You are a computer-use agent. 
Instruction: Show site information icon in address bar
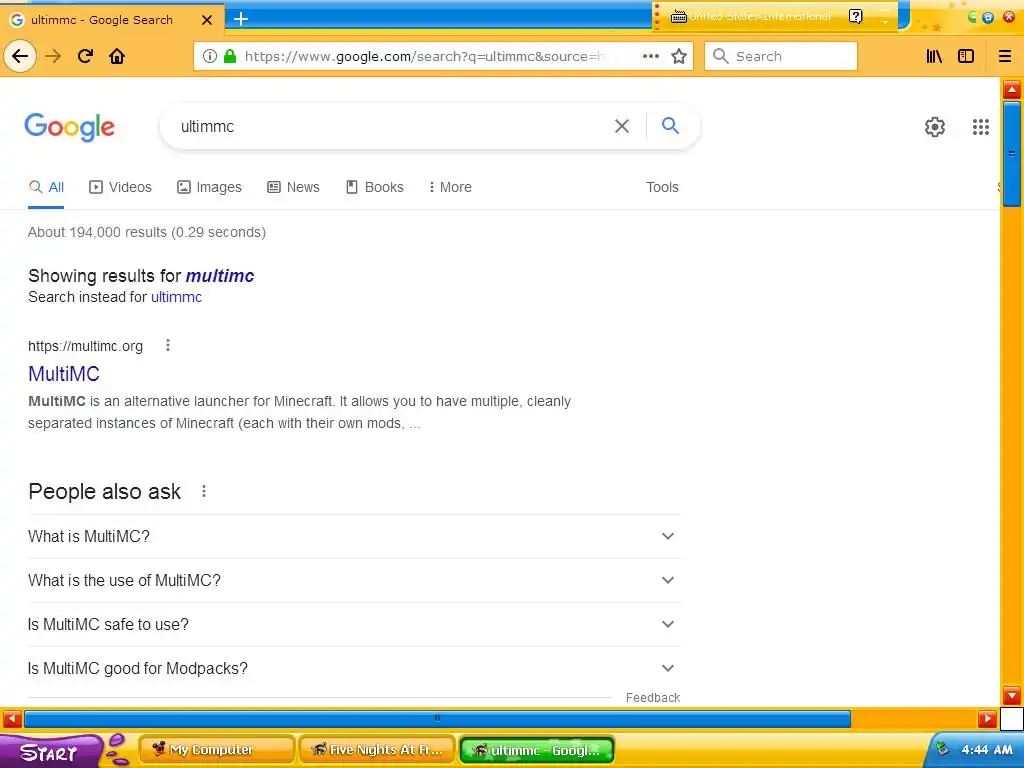click(x=210, y=56)
